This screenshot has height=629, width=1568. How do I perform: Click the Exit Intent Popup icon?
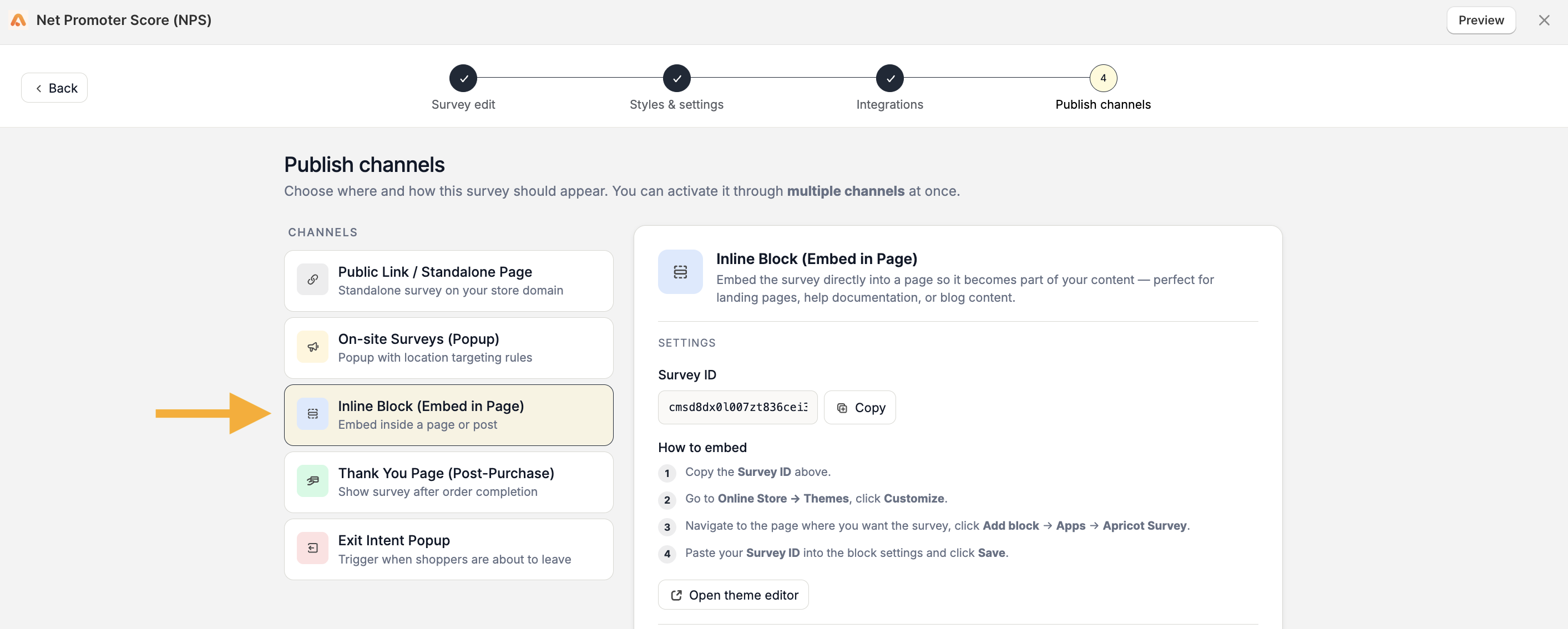click(312, 548)
